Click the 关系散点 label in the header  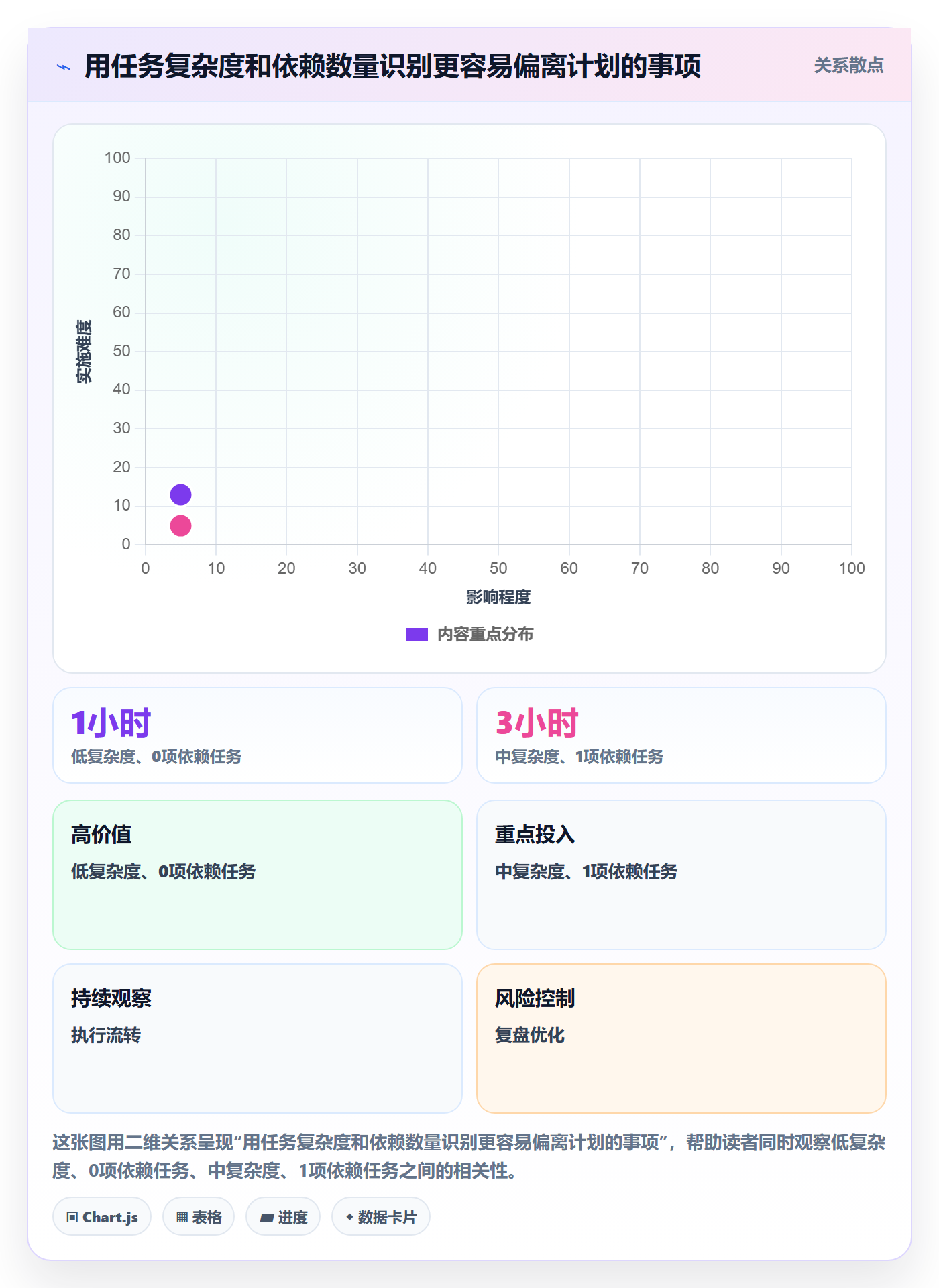click(848, 66)
